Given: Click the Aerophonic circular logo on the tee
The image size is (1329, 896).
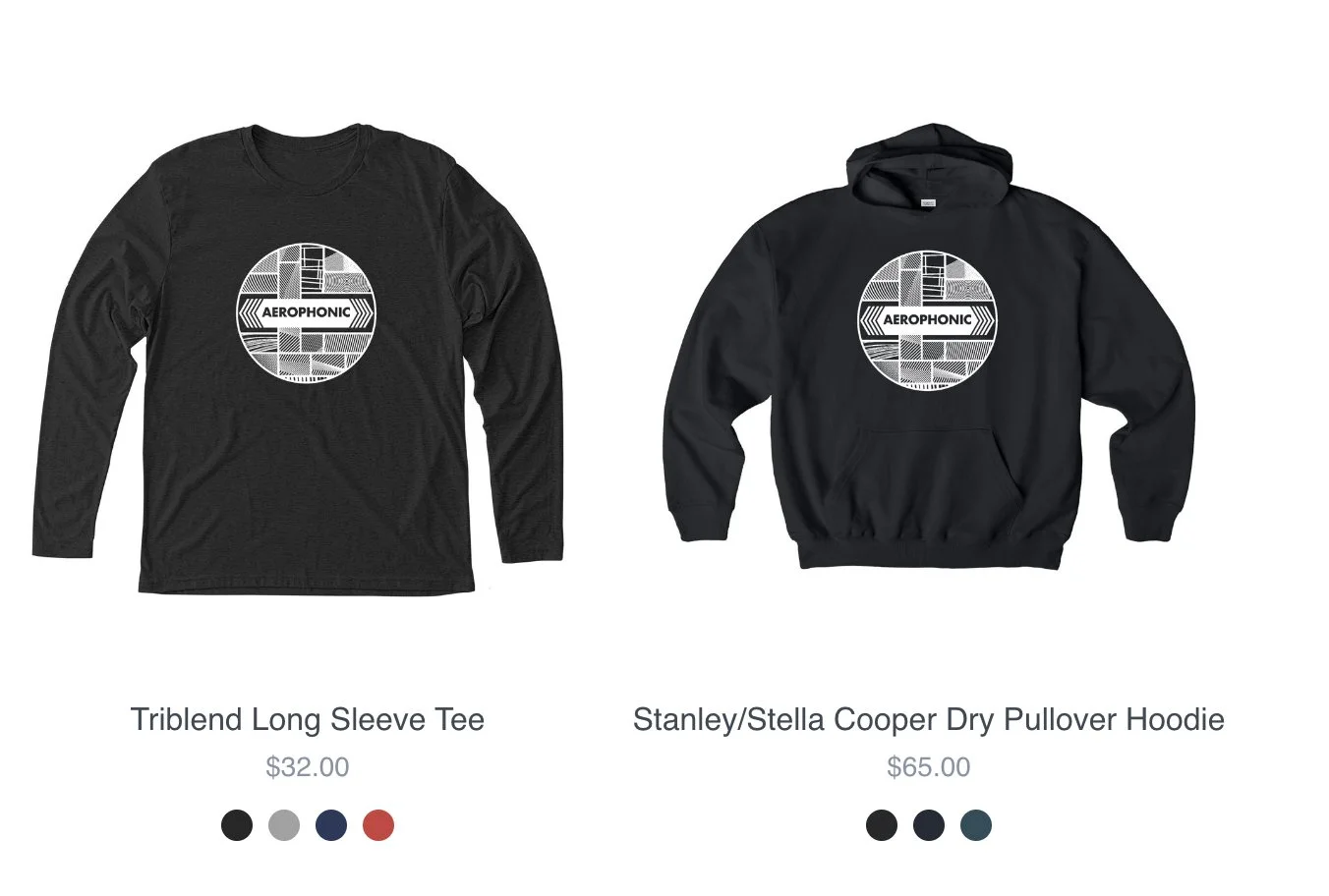Looking at the screenshot, I should pos(307,312).
